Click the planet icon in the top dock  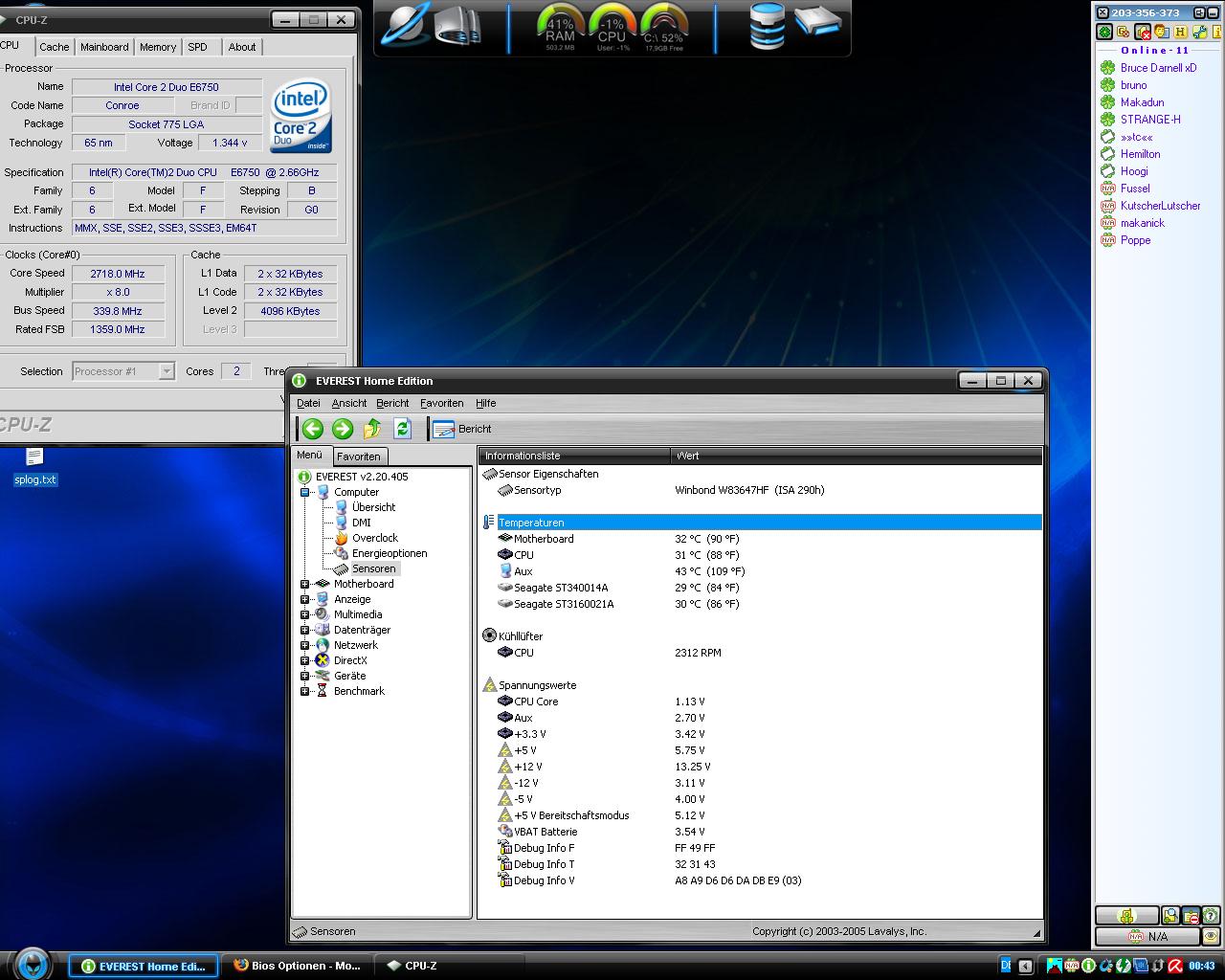click(405, 26)
